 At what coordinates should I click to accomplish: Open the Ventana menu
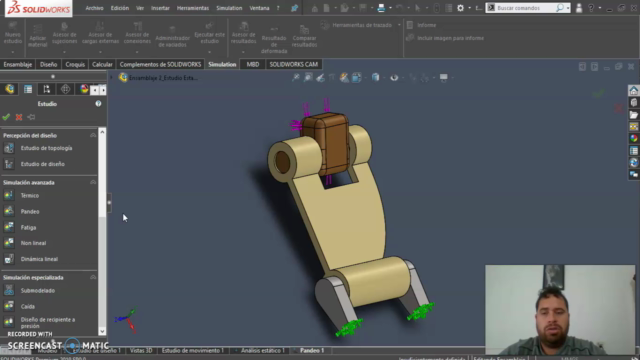tap(259, 8)
